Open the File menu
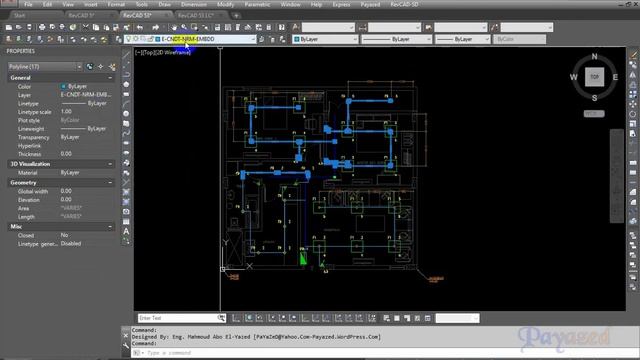Image resolution: width=640 pixels, height=360 pixels. (x=28, y=4)
